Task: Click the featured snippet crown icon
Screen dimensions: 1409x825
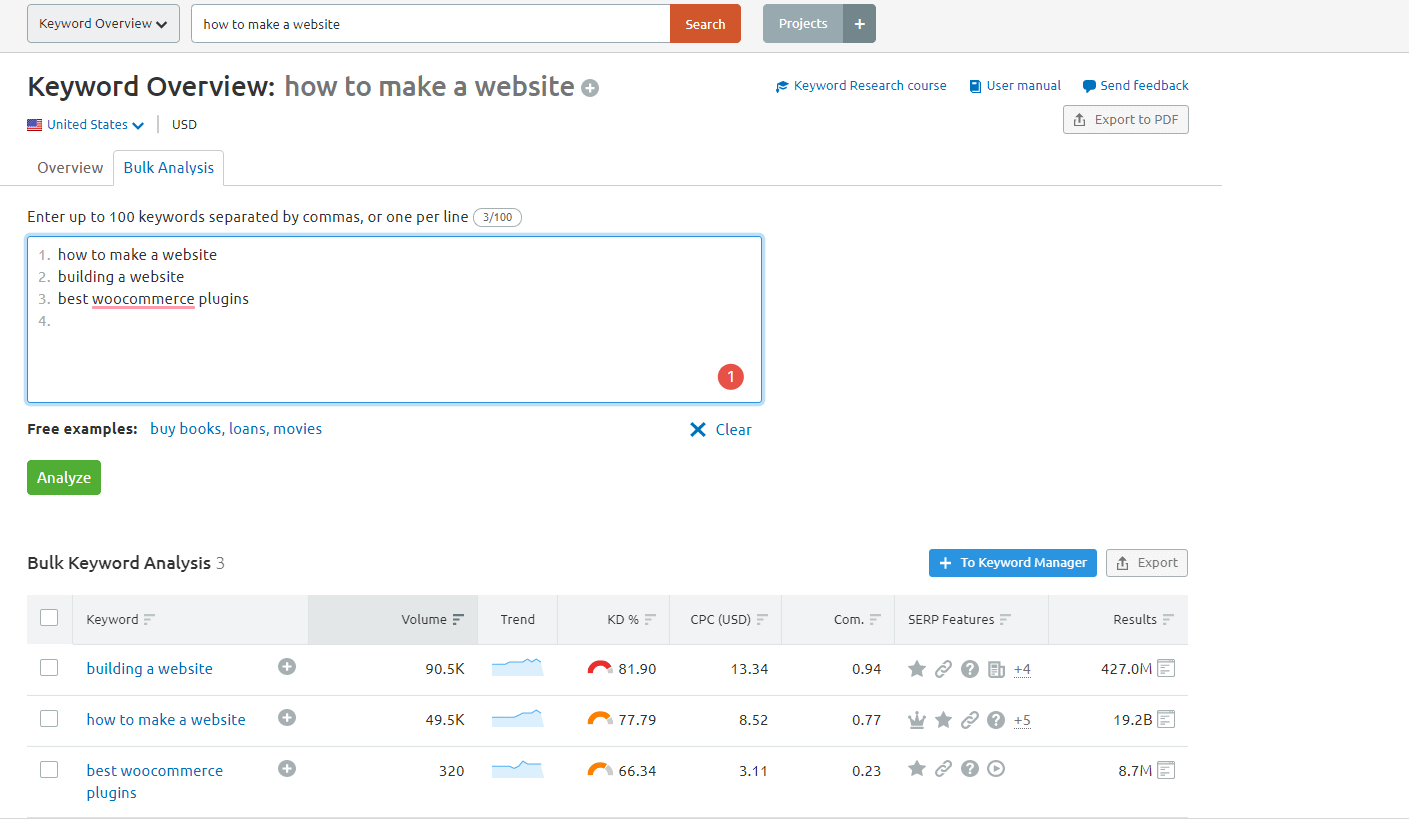Action: pos(917,719)
